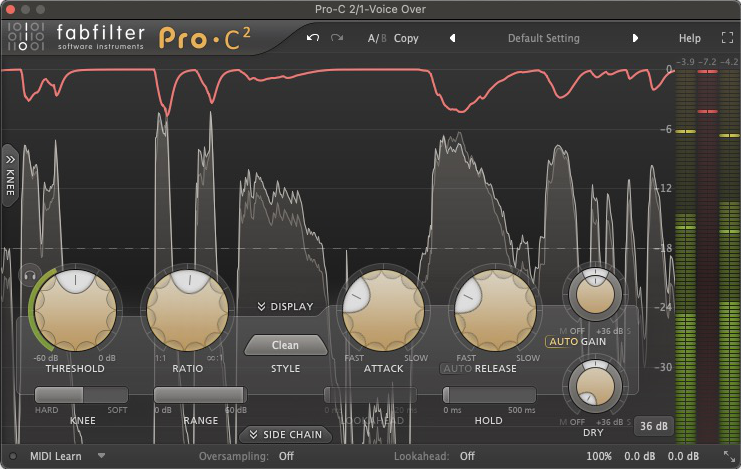Enable the headphone audition icon near Threshold
This screenshot has height=469, width=741.
pos(29,274)
